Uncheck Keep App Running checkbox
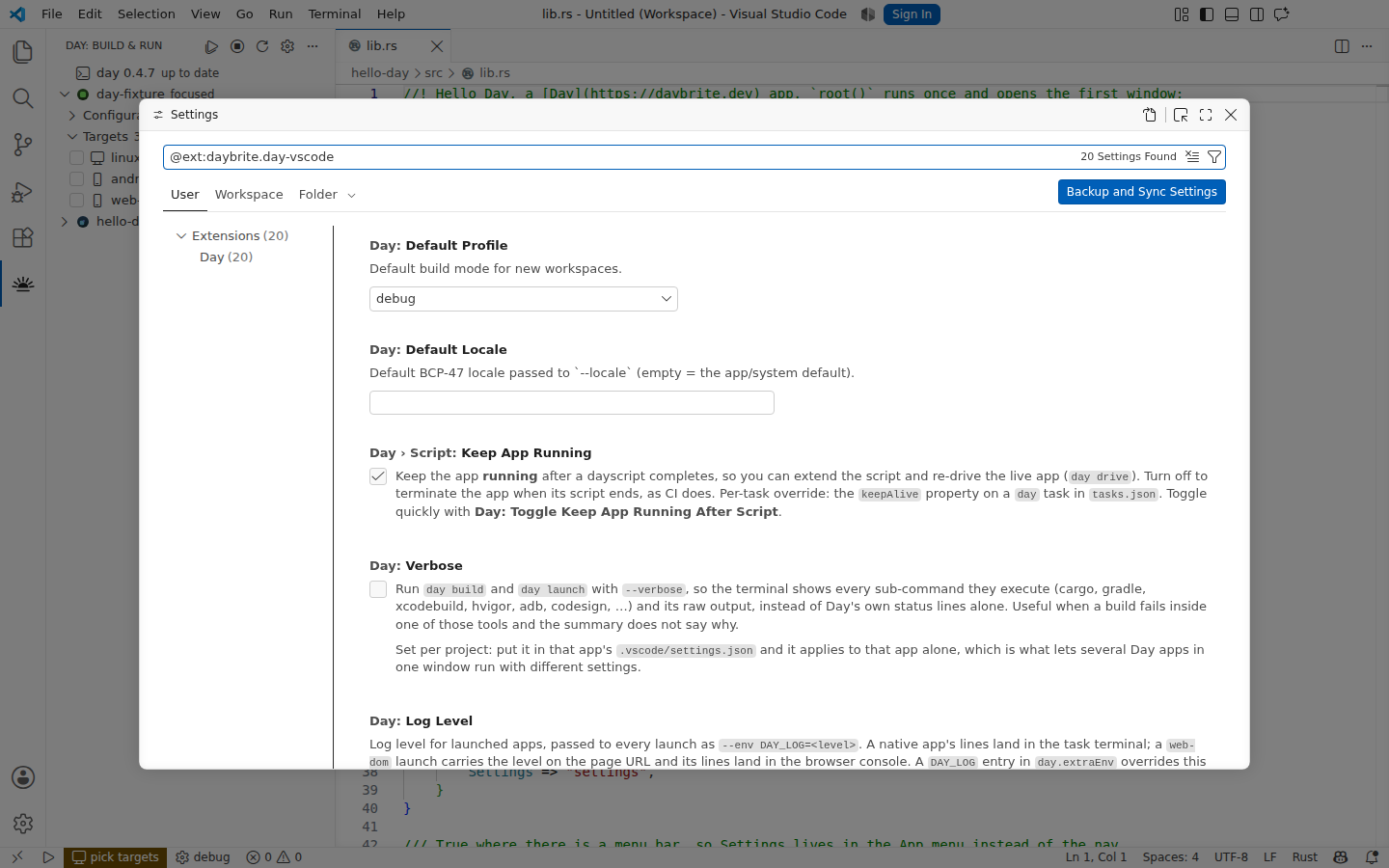The image size is (1389, 868). click(x=378, y=476)
